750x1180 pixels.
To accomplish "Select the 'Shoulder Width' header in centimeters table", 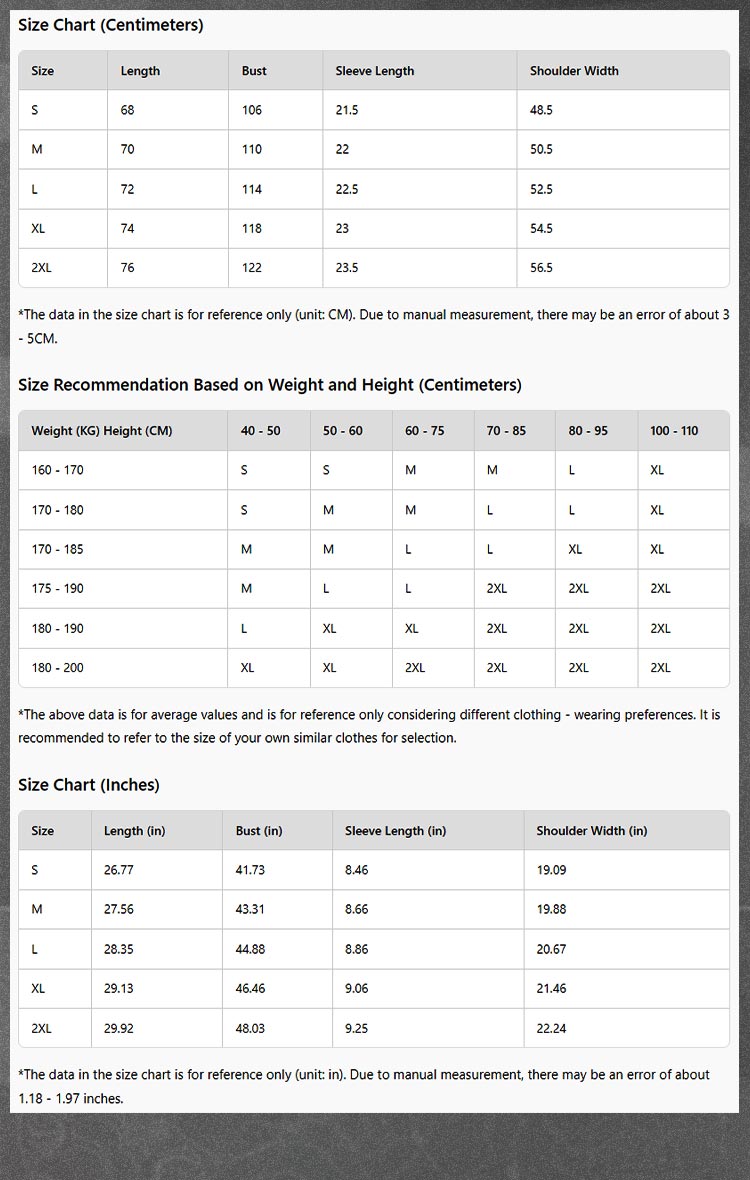I will (574, 71).
